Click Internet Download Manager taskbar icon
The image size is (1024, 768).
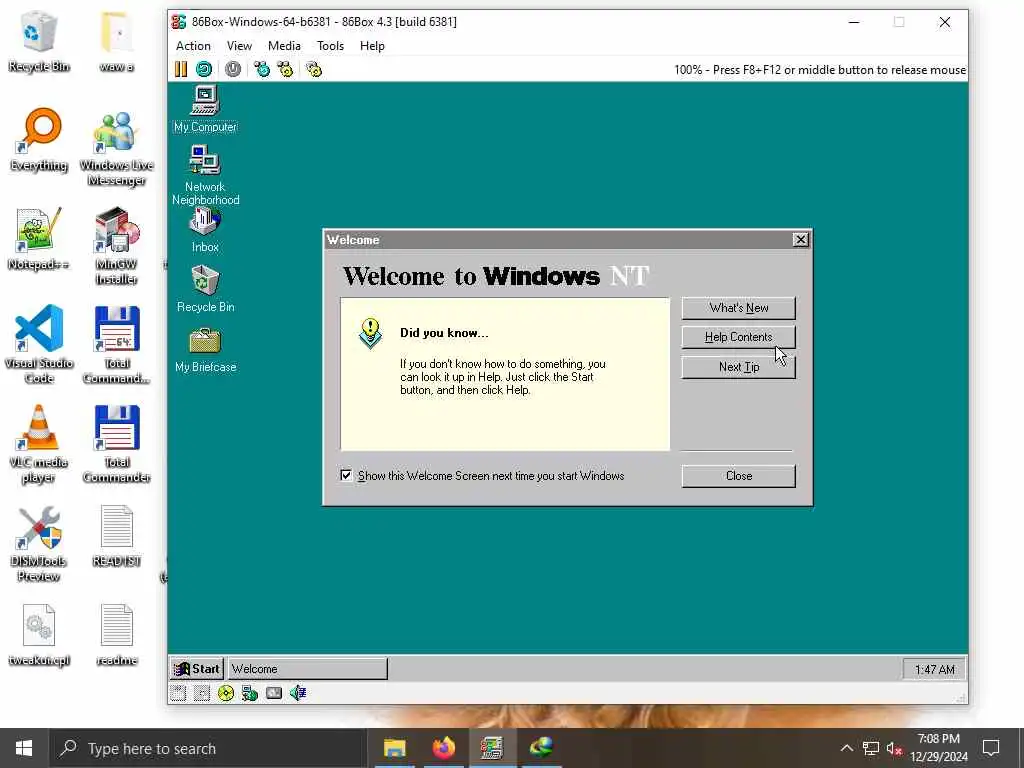point(541,748)
